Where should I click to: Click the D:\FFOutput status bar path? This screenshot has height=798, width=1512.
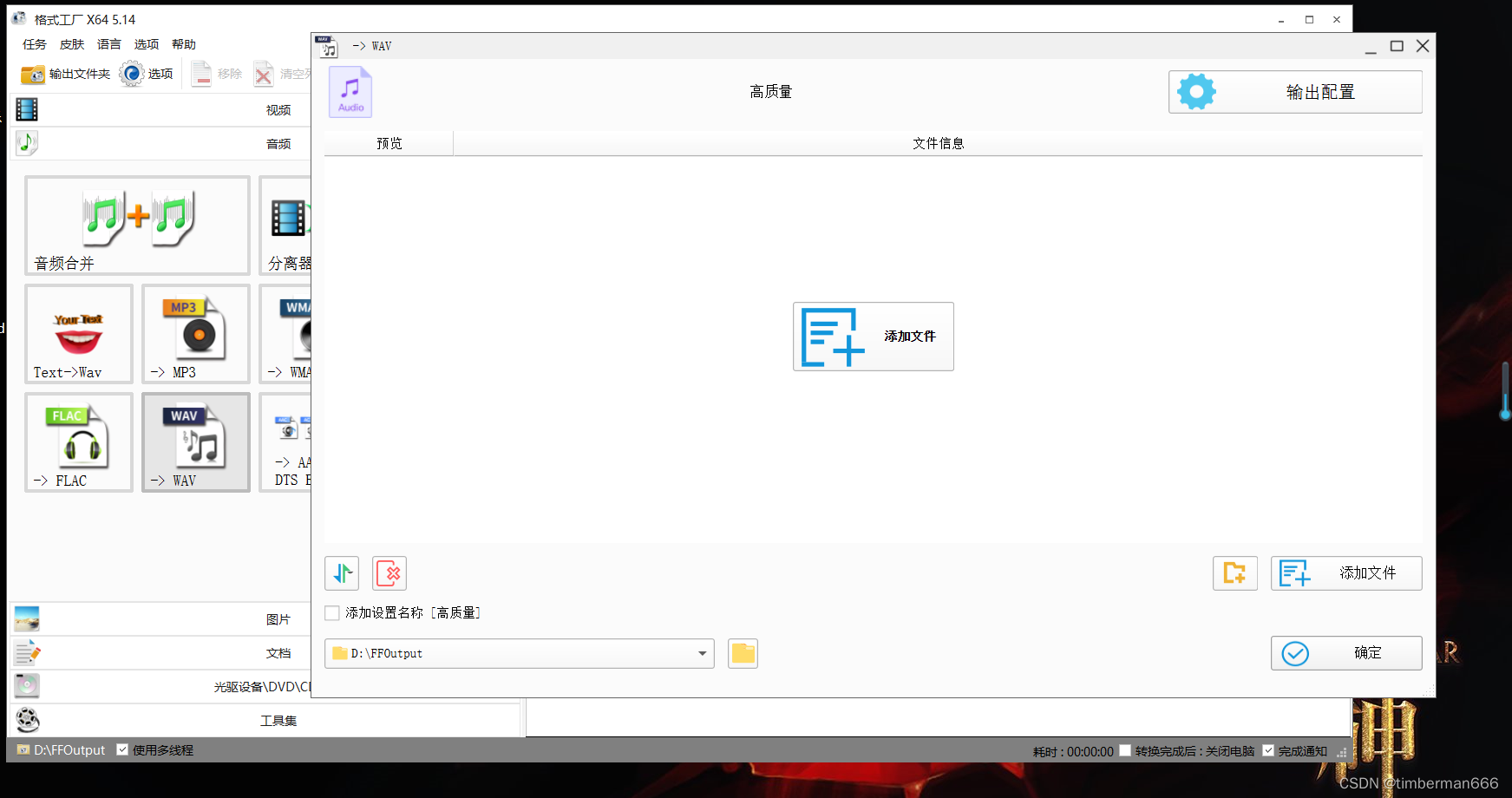point(69,750)
